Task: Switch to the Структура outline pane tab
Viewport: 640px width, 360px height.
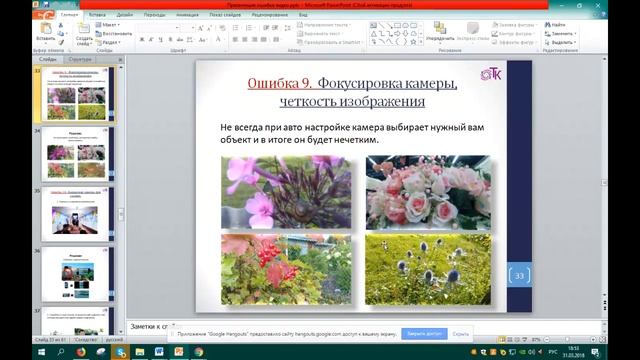Action: (80, 59)
